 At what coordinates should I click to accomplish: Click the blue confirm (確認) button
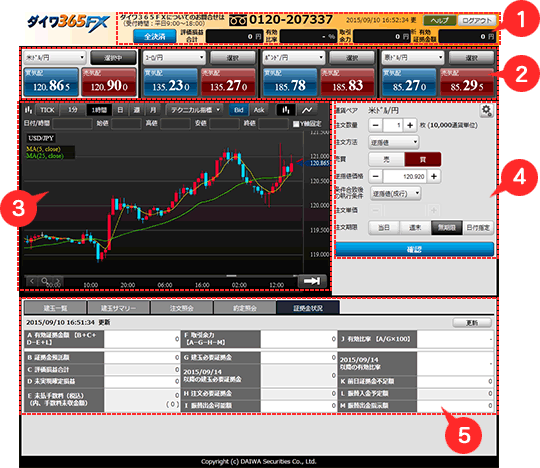pos(414,249)
